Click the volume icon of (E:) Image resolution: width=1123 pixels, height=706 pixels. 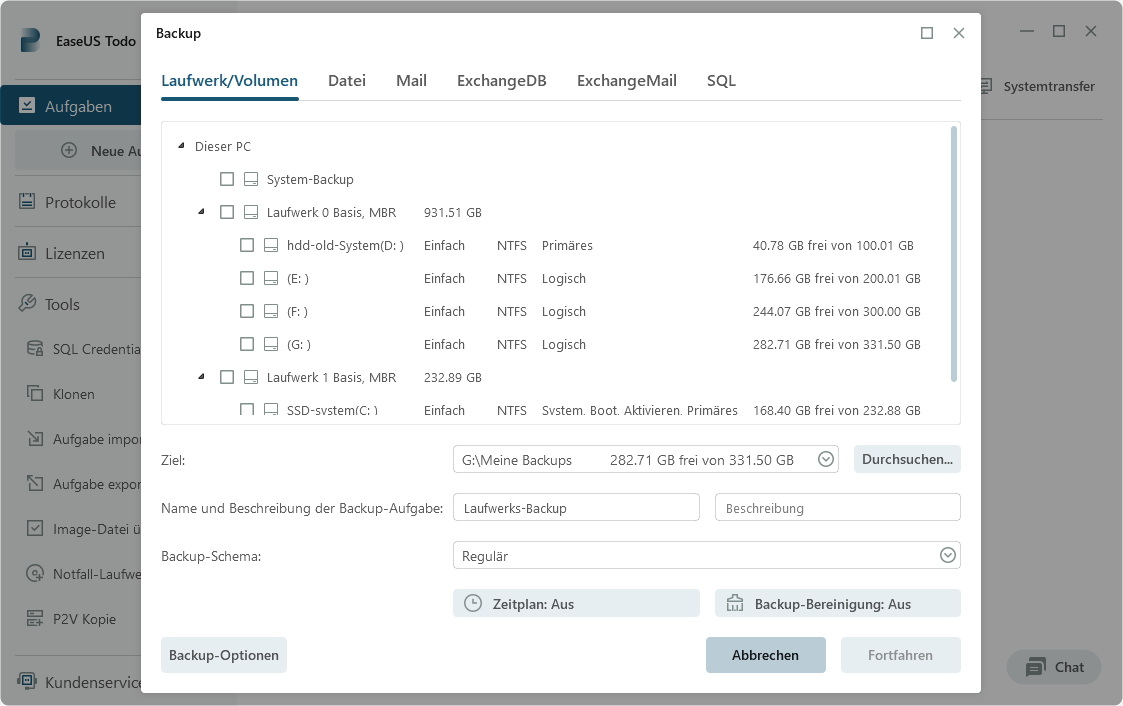271,278
